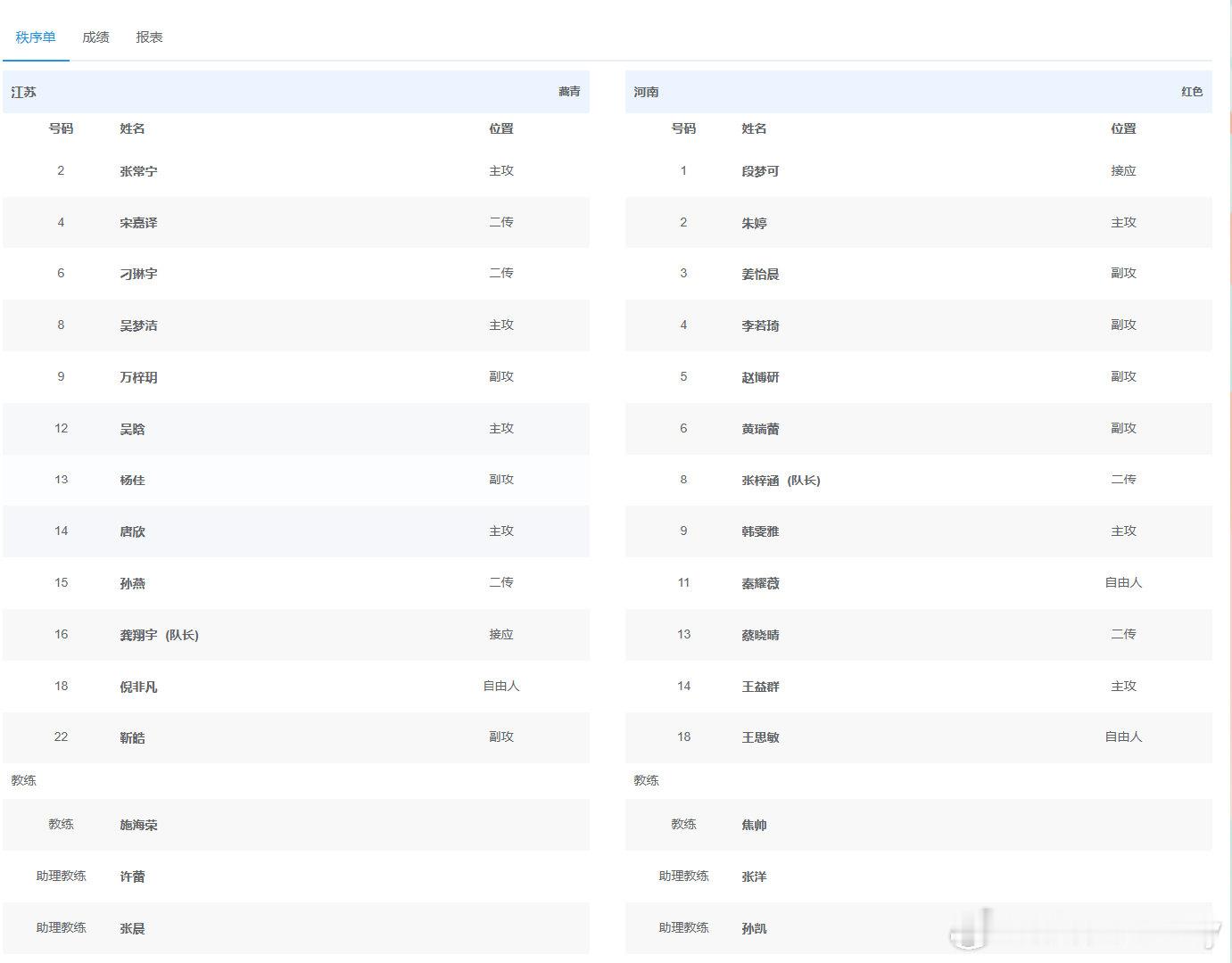Select player name 韩雯雅
Image resolution: width=1232 pixels, height=963 pixels.
(x=760, y=531)
